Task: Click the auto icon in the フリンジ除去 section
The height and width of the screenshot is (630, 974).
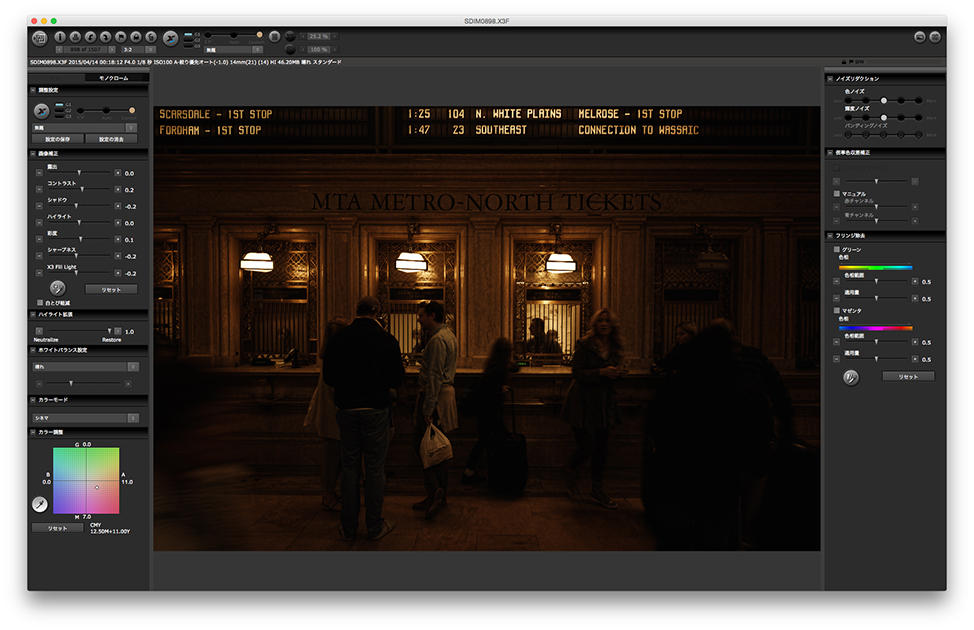Action: (851, 377)
